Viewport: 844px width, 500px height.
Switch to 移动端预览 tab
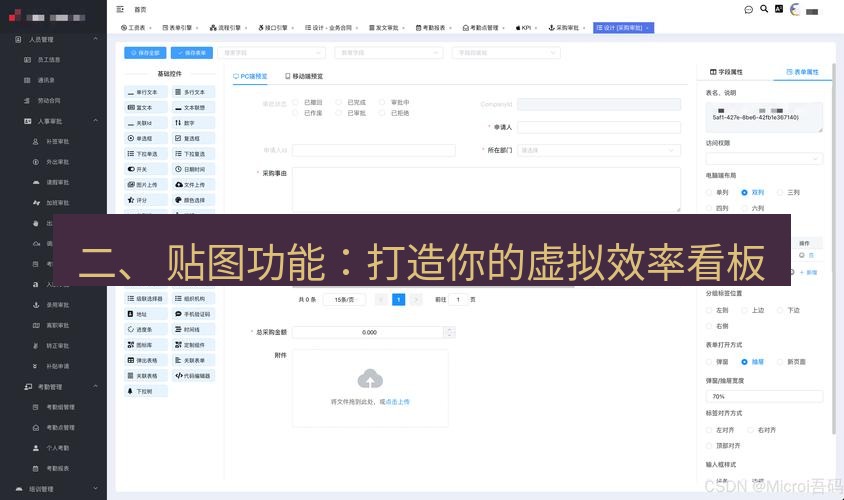304,76
